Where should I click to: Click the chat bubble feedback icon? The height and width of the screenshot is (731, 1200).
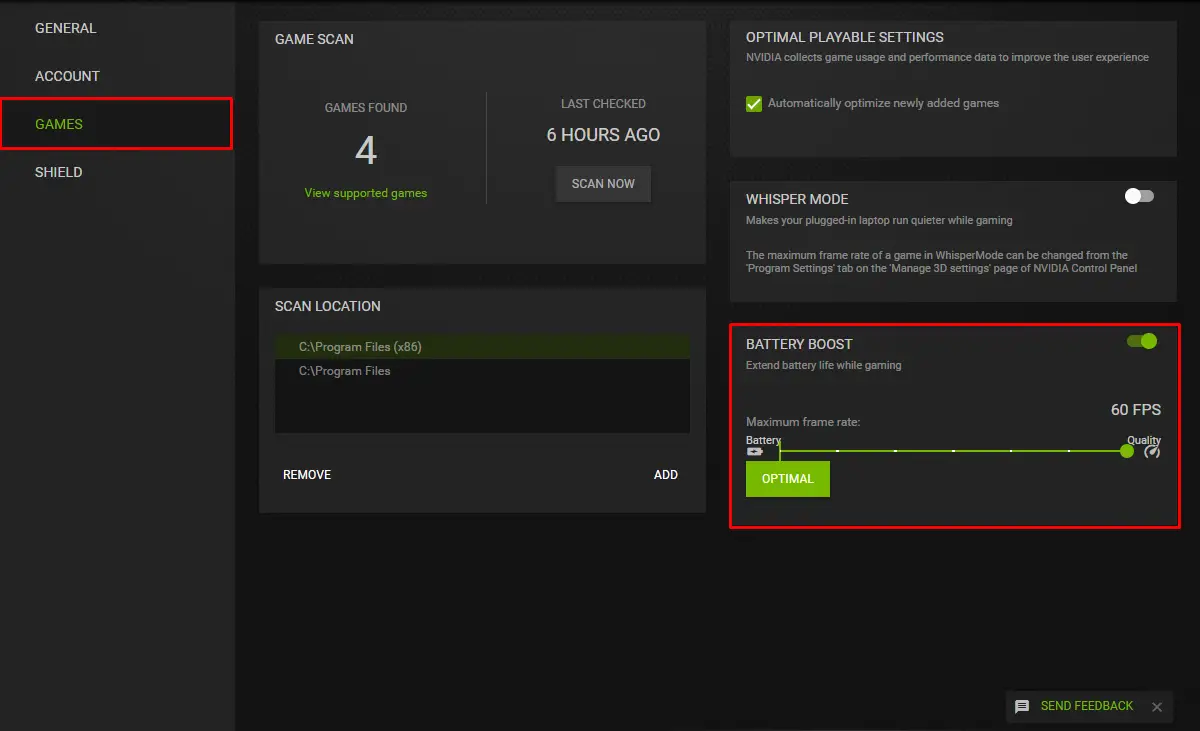coord(1022,706)
